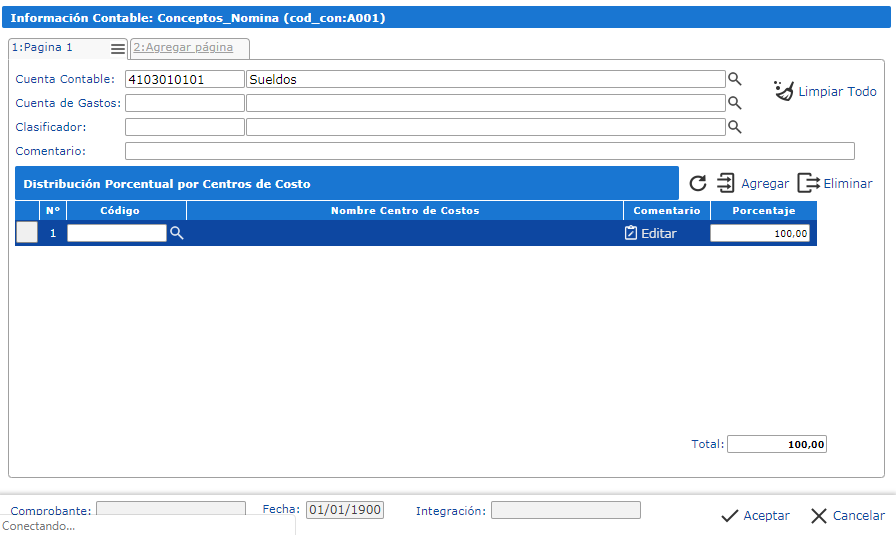Focus the Código field in row 1
The width and height of the screenshot is (896, 535).
[x=117, y=233]
